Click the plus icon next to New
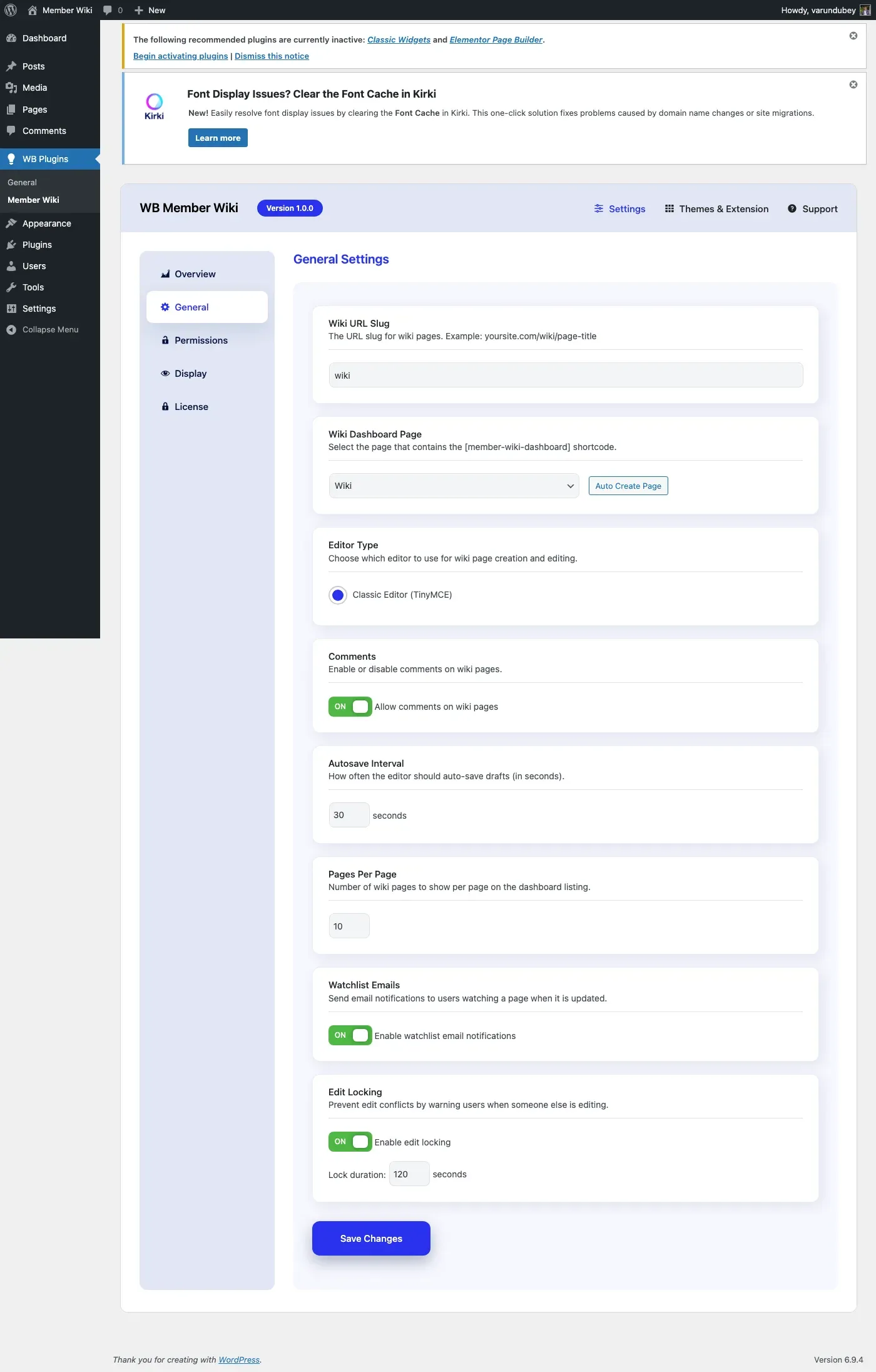The height and width of the screenshot is (1372, 876). coord(139,10)
